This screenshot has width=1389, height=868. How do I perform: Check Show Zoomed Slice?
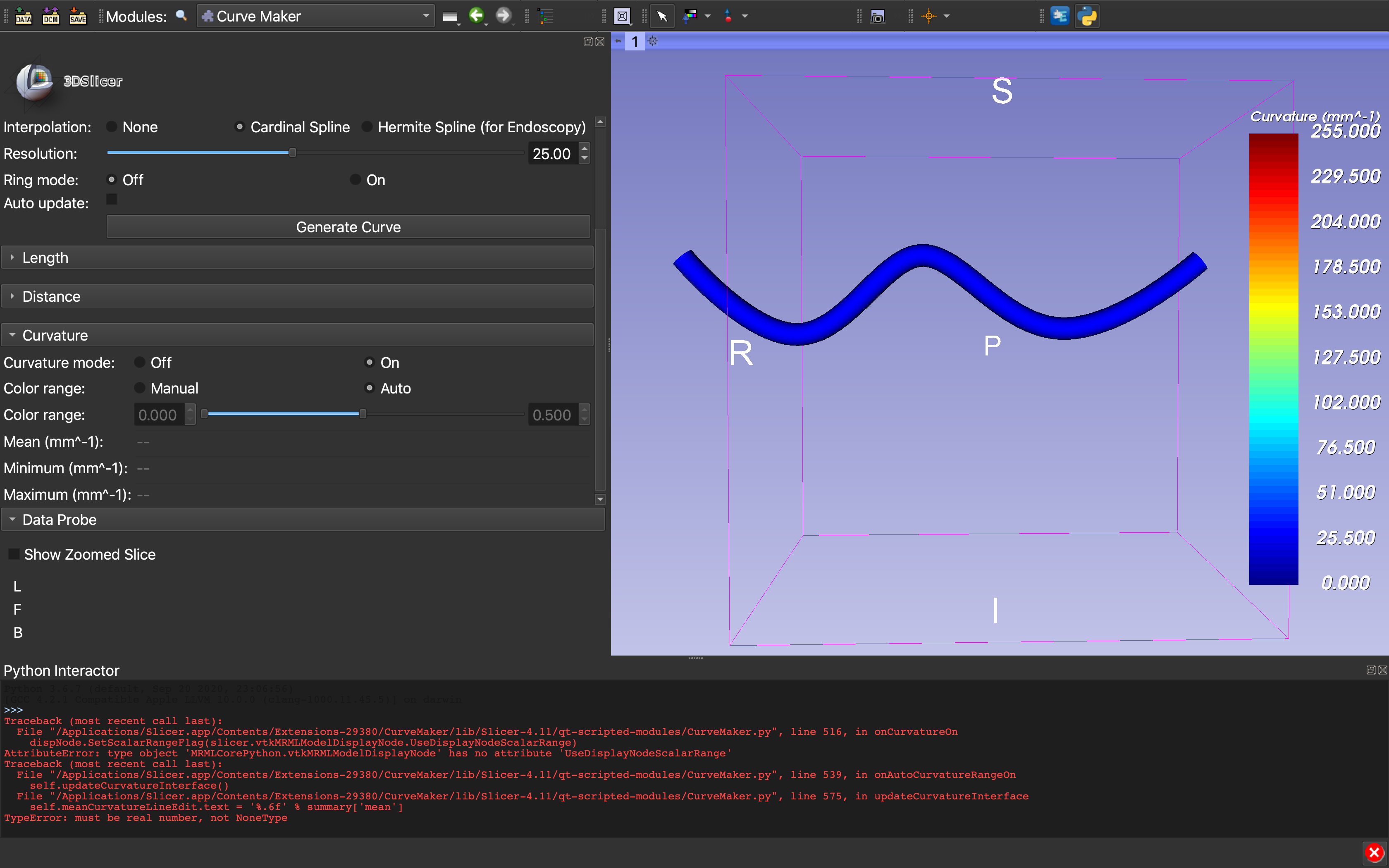pyautogui.click(x=13, y=553)
